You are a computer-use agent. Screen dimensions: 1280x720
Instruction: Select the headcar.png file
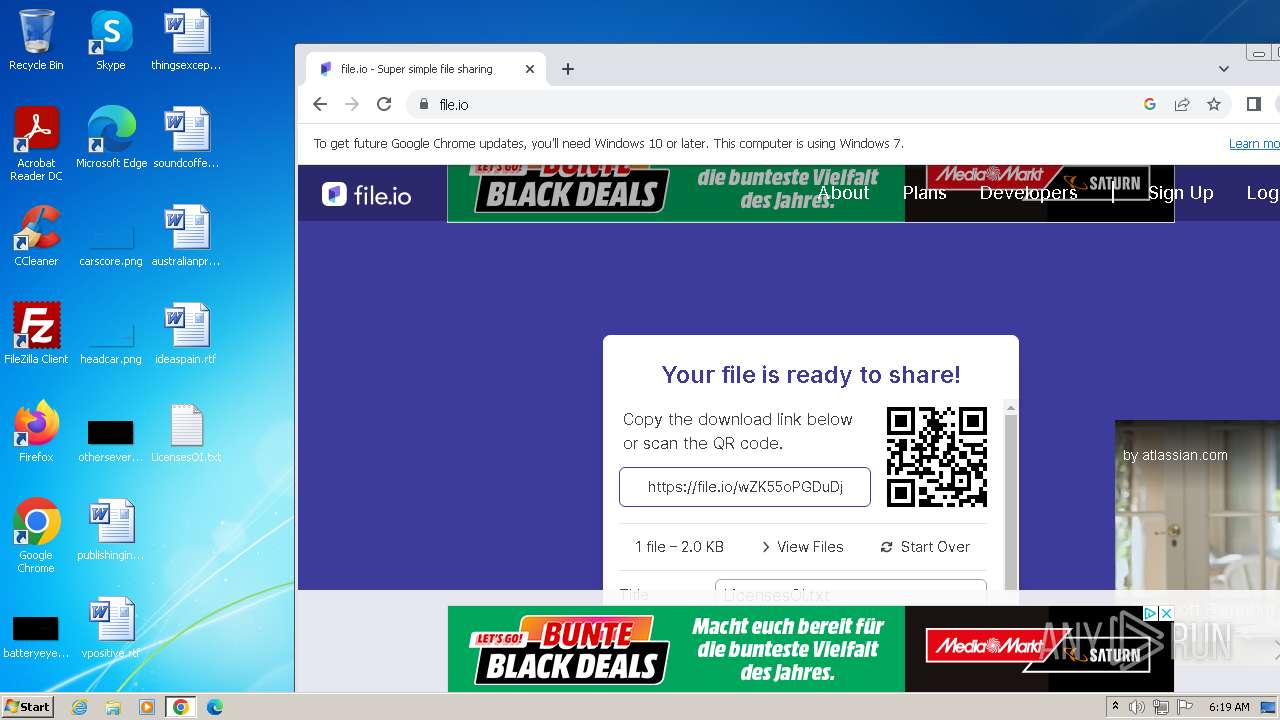[x=111, y=343]
